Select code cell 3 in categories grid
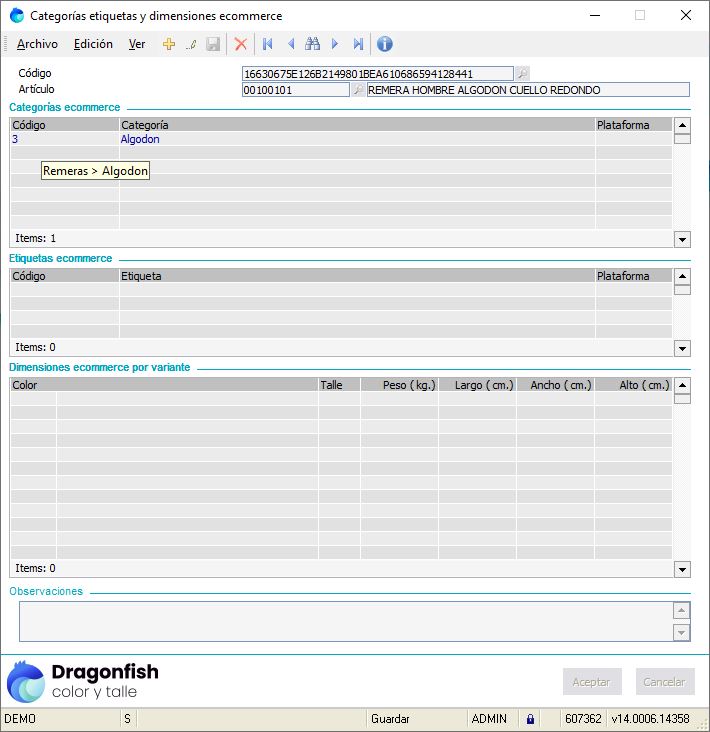The width and height of the screenshot is (710, 732). (64, 139)
